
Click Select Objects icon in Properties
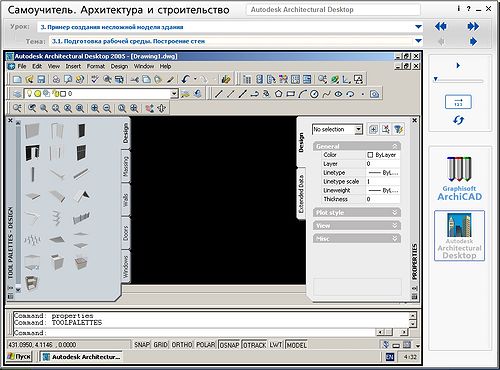[386, 129]
